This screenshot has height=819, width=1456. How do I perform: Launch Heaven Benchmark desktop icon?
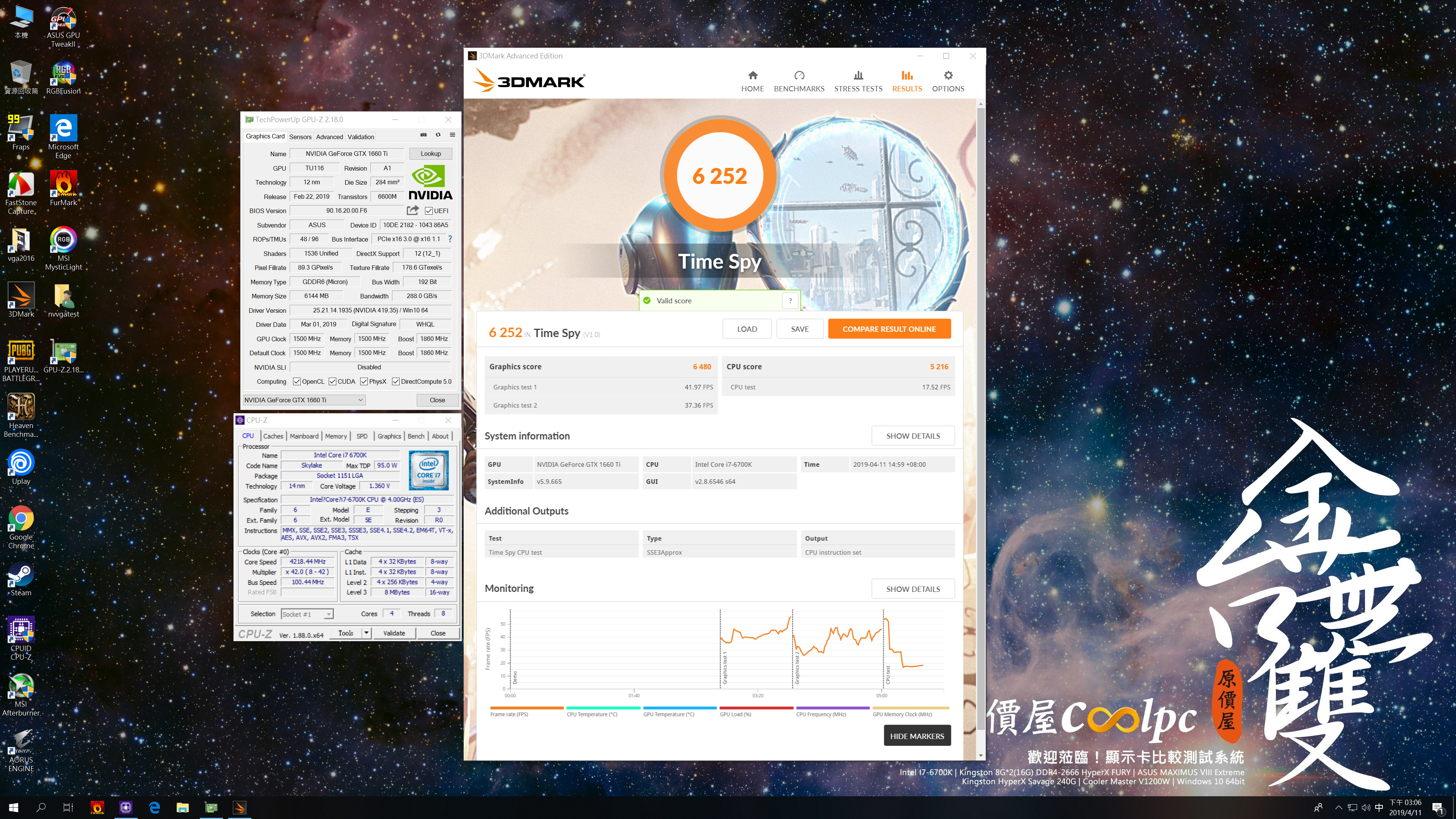[21, 416]
